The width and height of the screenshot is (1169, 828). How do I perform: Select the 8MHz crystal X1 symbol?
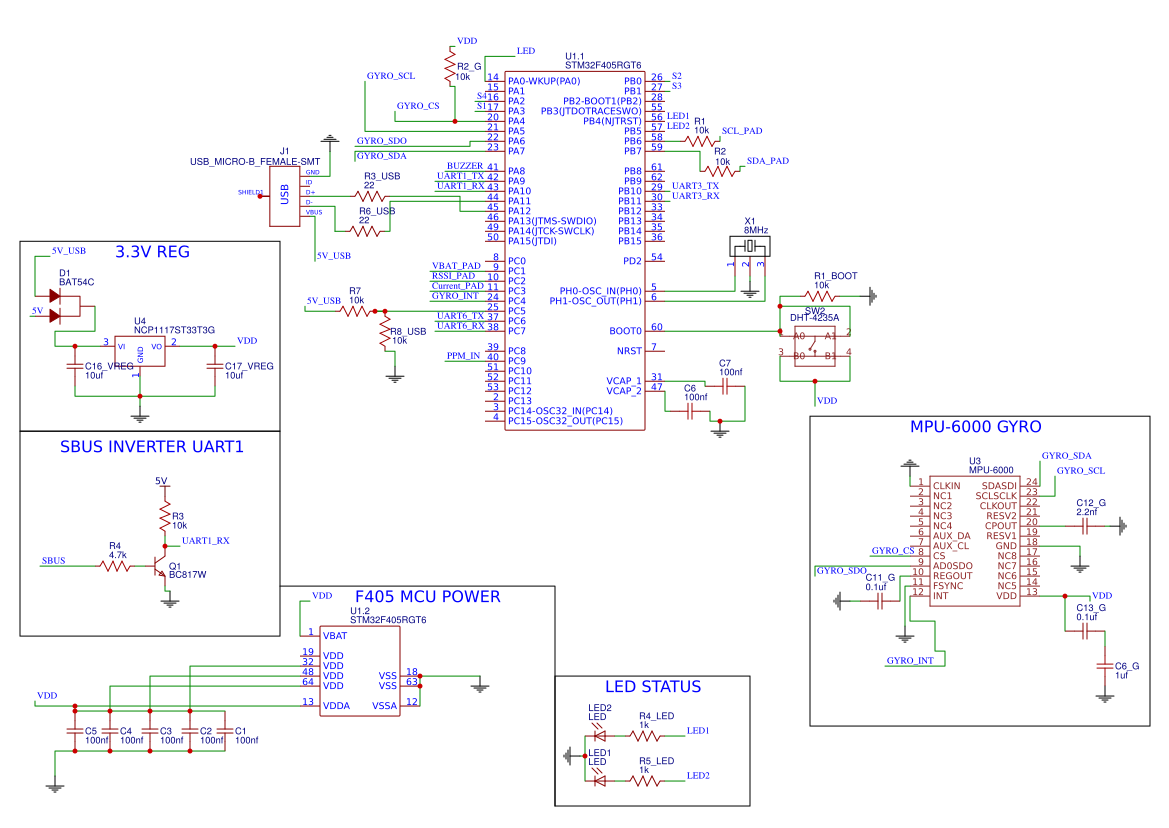[750, 246]
